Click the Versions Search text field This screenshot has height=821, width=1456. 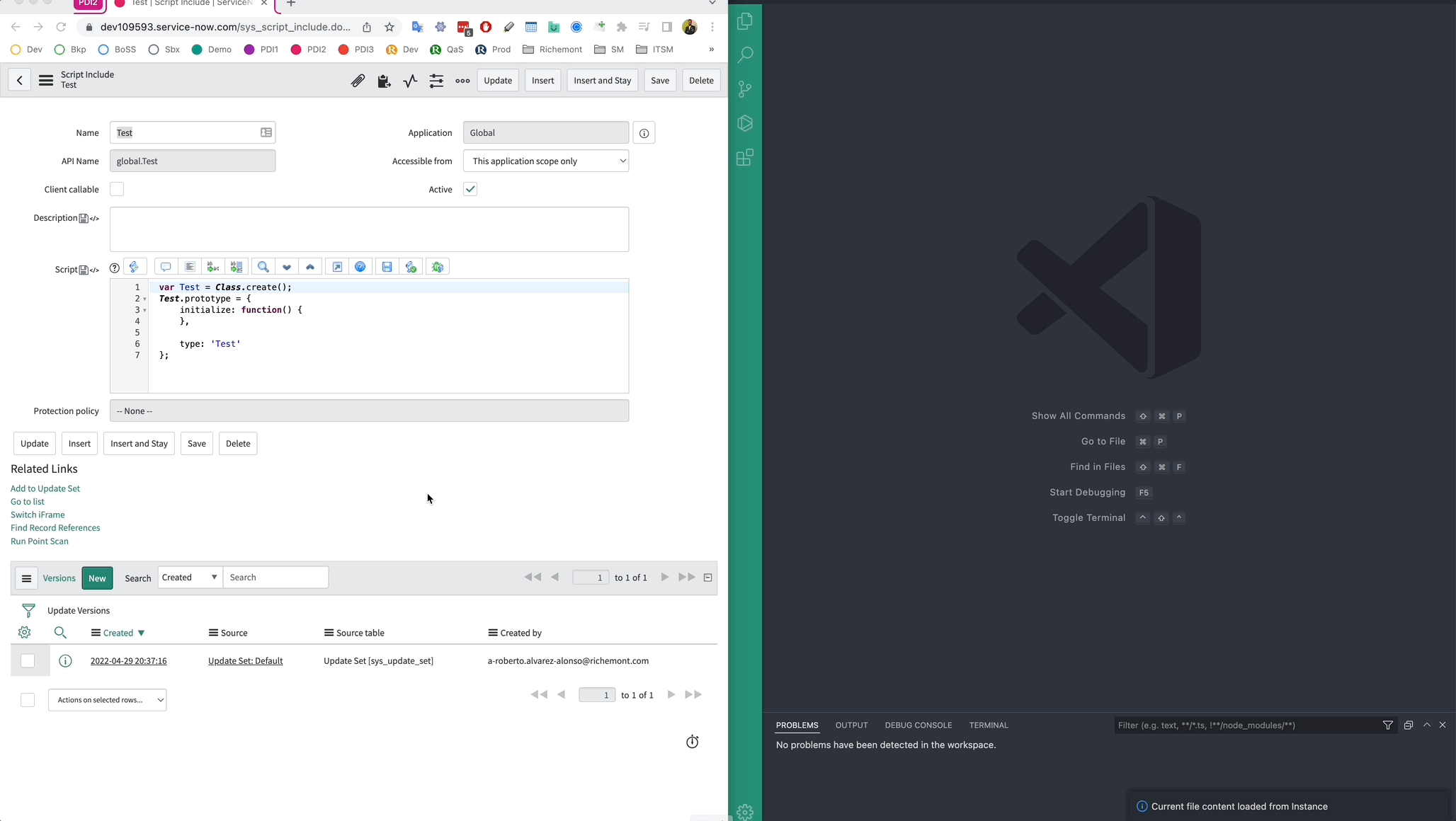[x=275, y=578]
